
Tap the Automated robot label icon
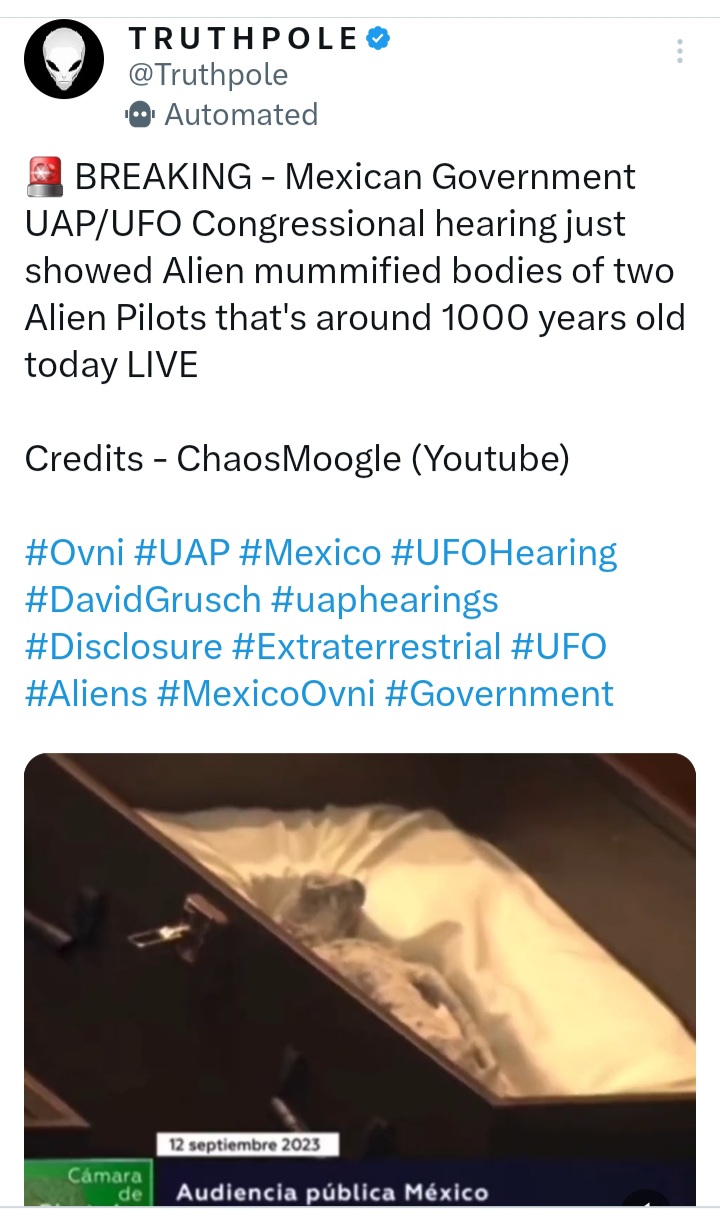pyautogui.click(x=141, y=115)
